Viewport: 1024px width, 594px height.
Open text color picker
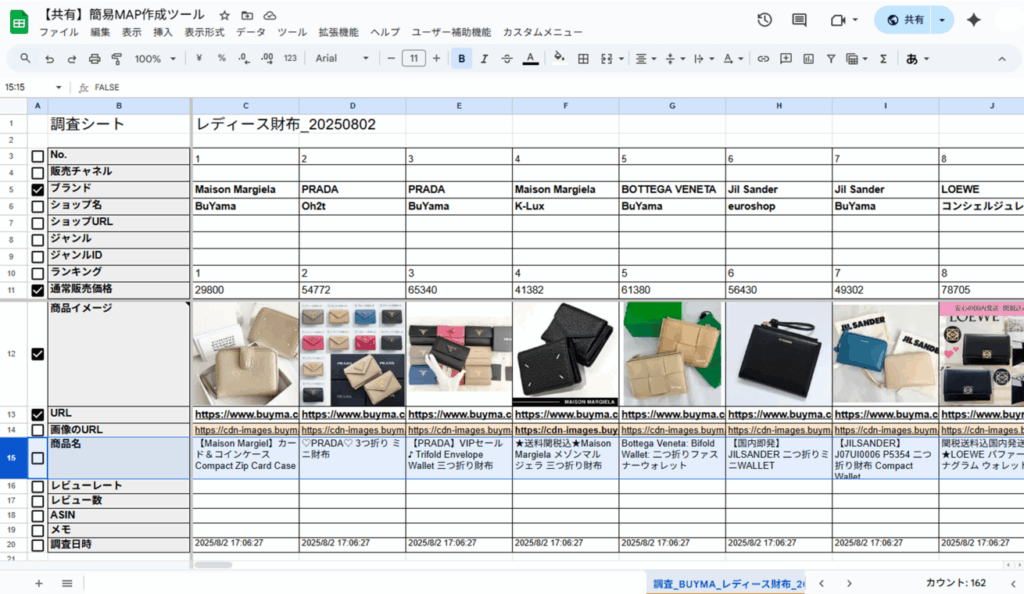pos(530,59)
